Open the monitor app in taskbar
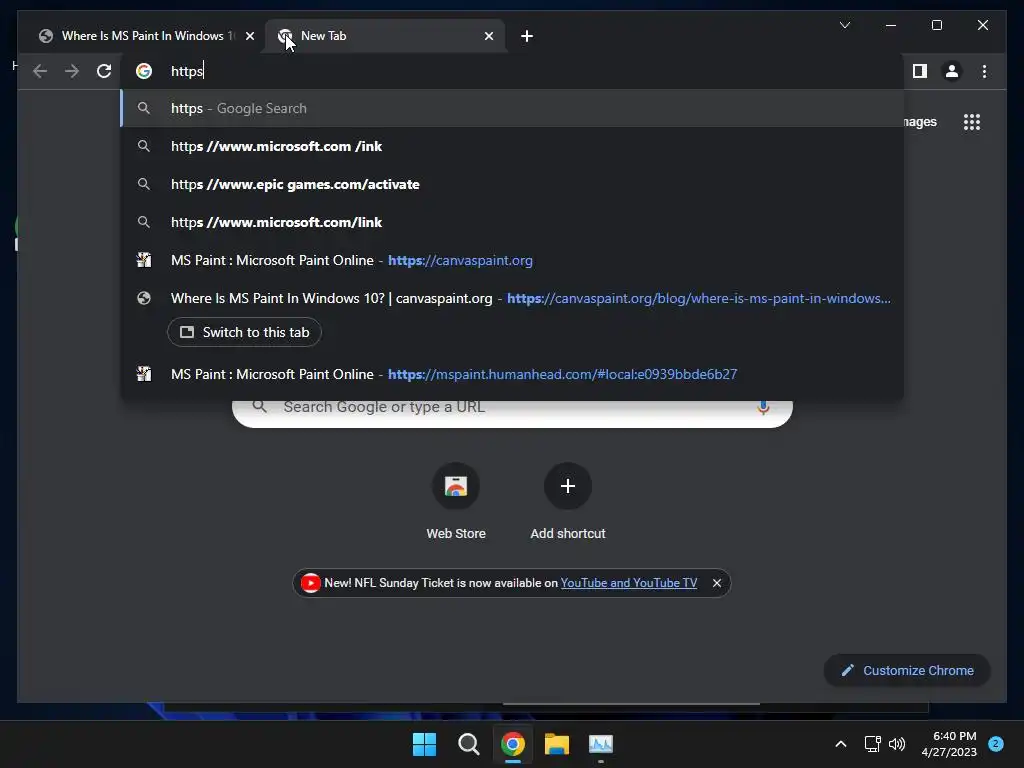The image size is (1024, 768). (601, 744)
